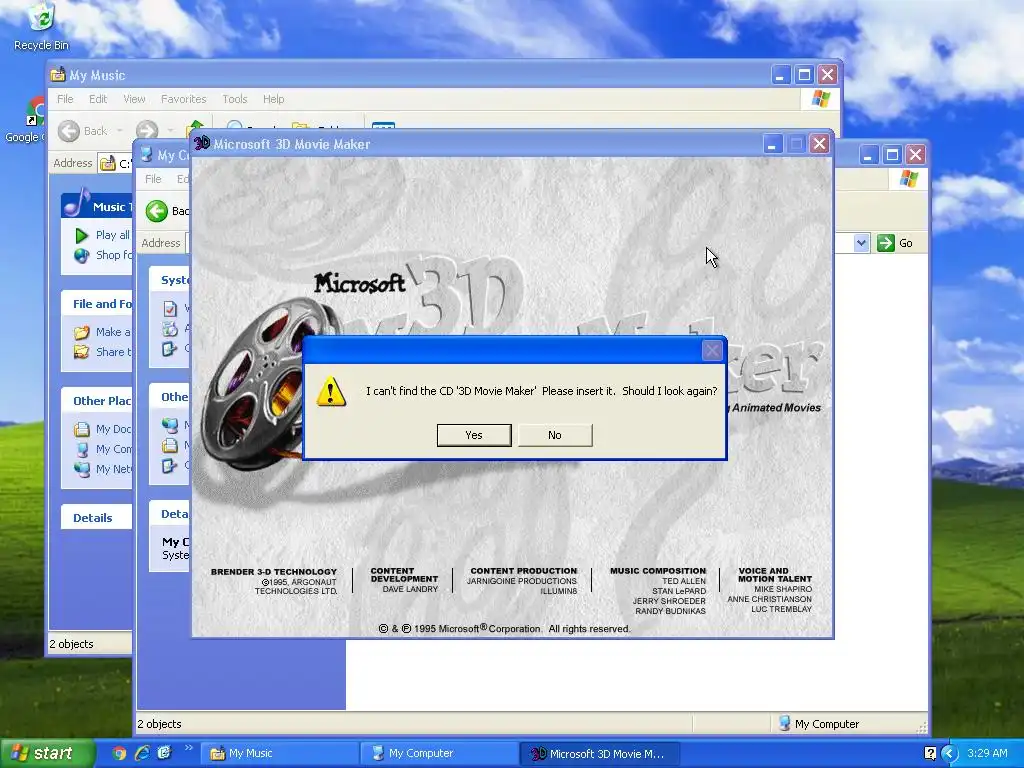Click the Shop for music globe icon
Screen dimensions: 1024x768
pyautogui.click(x=82, y=255)
